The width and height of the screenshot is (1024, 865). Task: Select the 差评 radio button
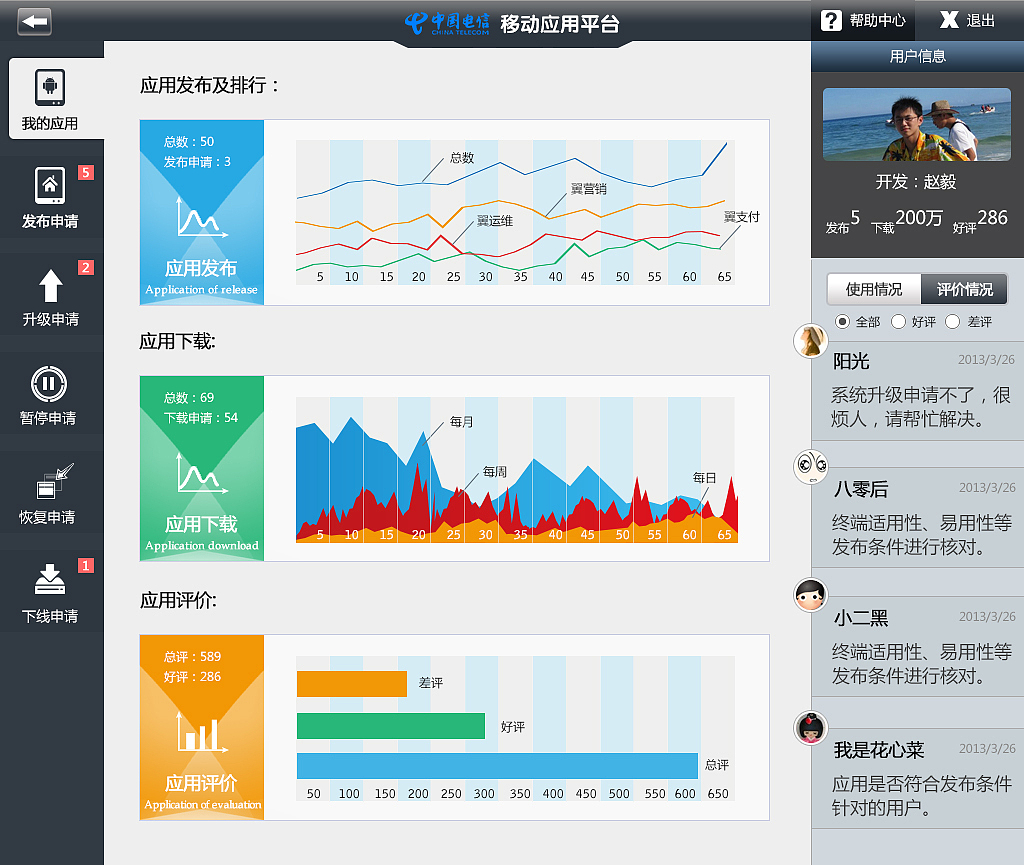tap(953, 322)
